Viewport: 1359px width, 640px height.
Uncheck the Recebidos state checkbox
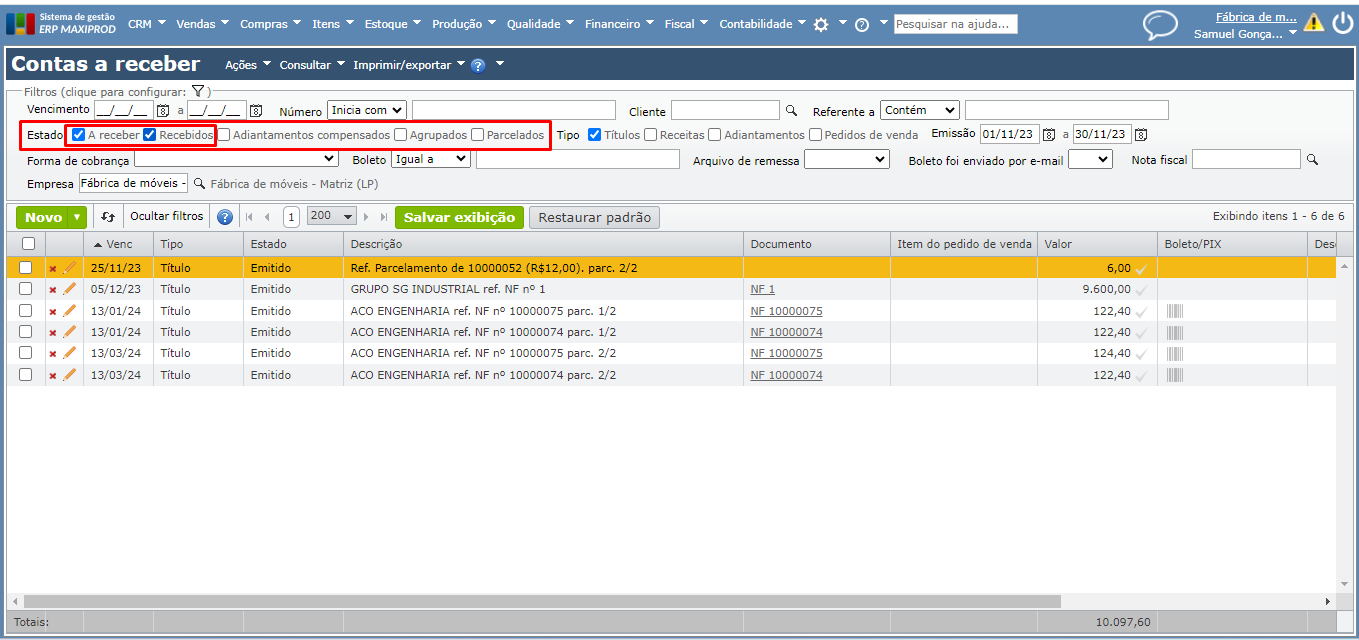(150, 135)
